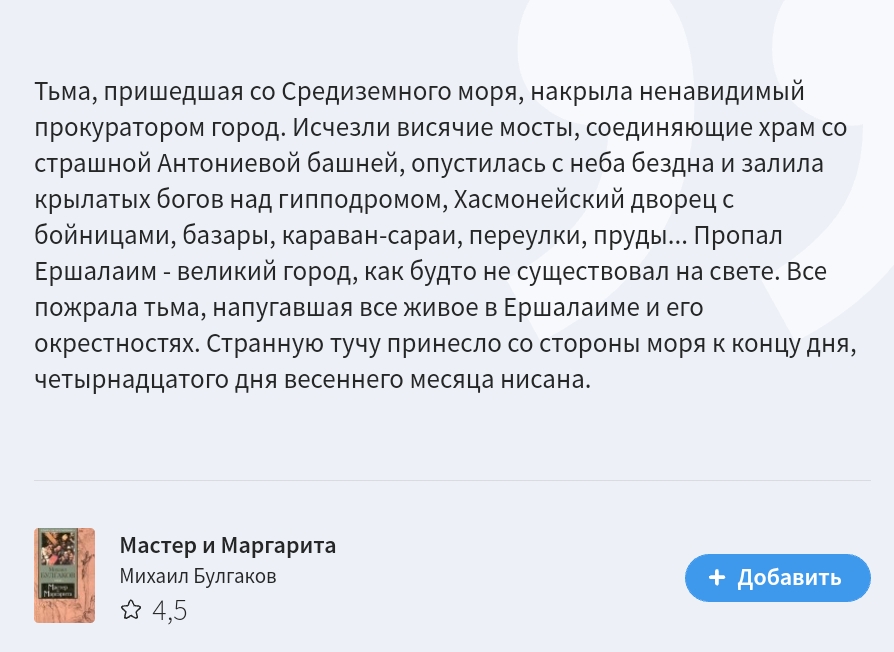This screenshot has width=894, height=652.
Task: Click the plus icon inside Добавить
Action: pyautogui.click(x=717, y=577)
